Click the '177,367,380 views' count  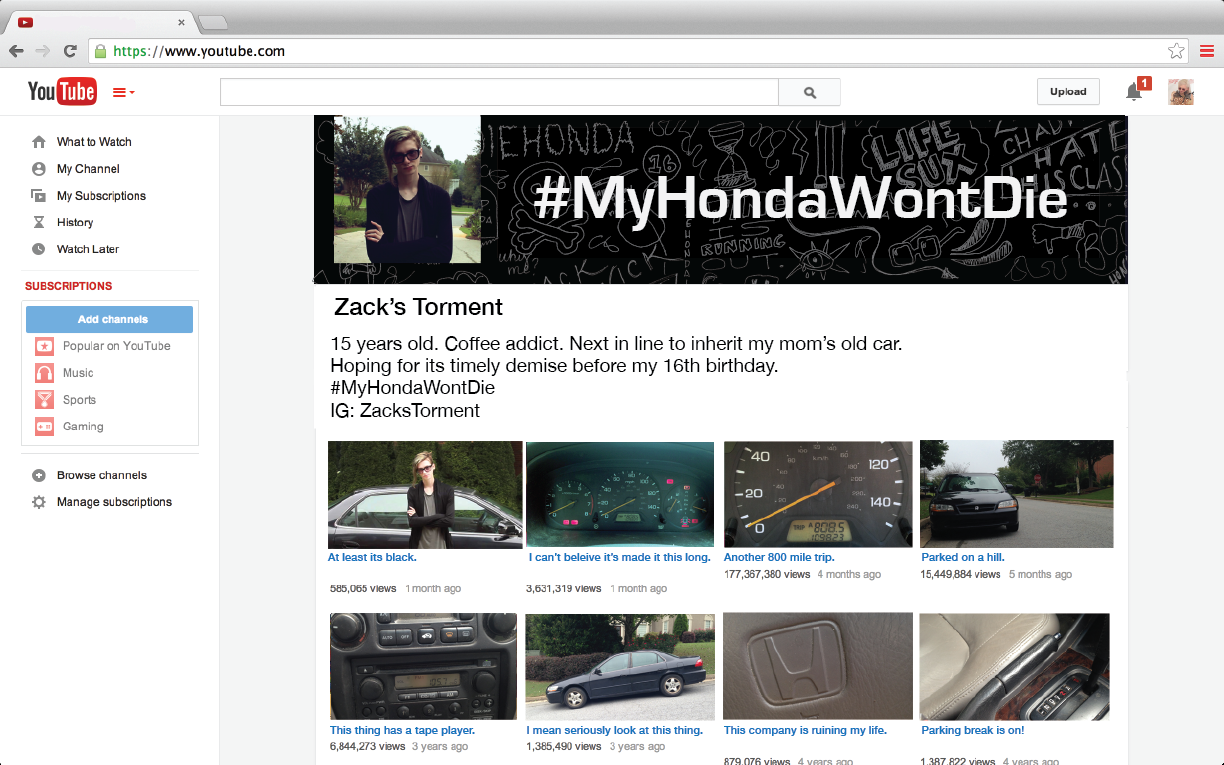point(767,575)
